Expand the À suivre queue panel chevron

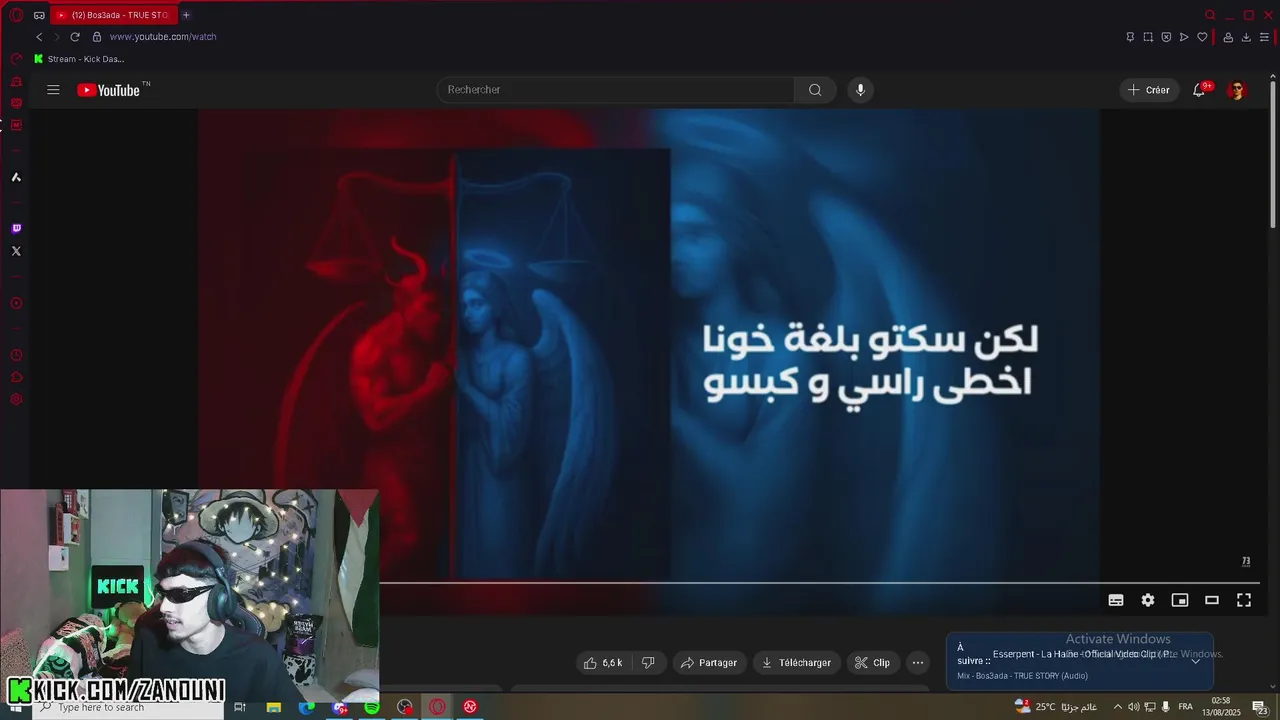point(1195,661)
